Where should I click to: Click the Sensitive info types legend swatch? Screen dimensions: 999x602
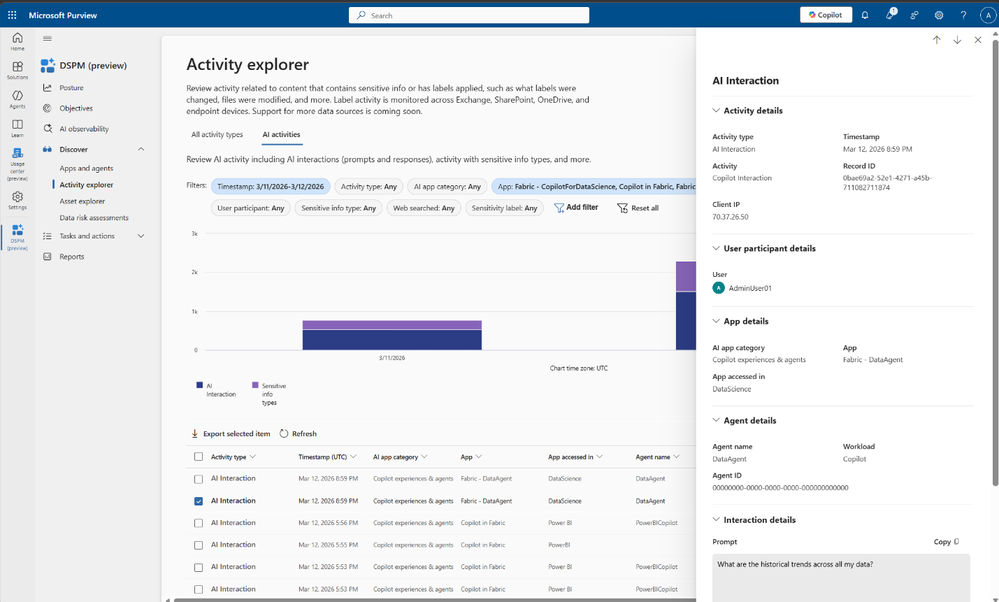point(255,385)
